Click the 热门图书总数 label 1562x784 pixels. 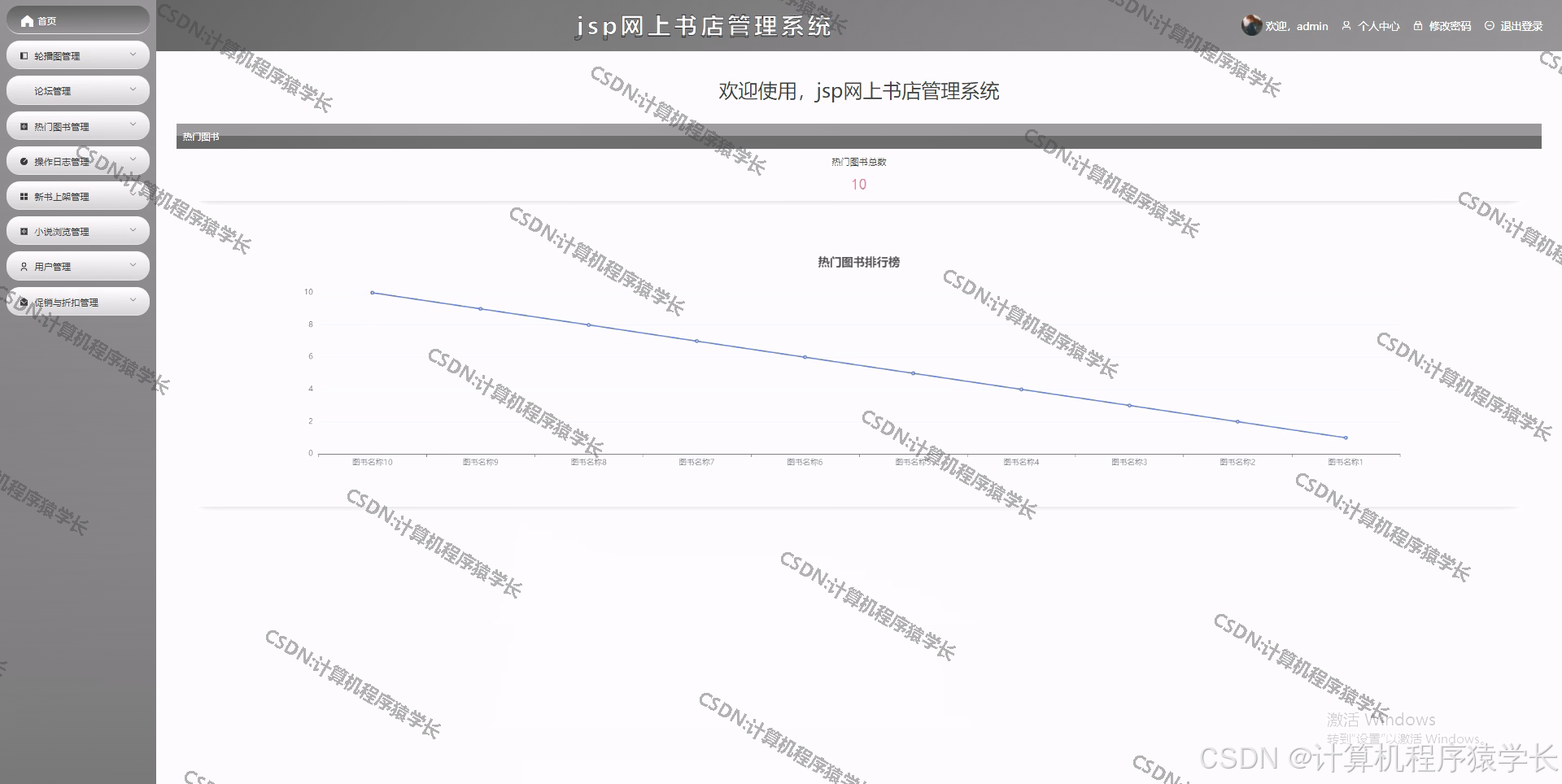(858, 162)
